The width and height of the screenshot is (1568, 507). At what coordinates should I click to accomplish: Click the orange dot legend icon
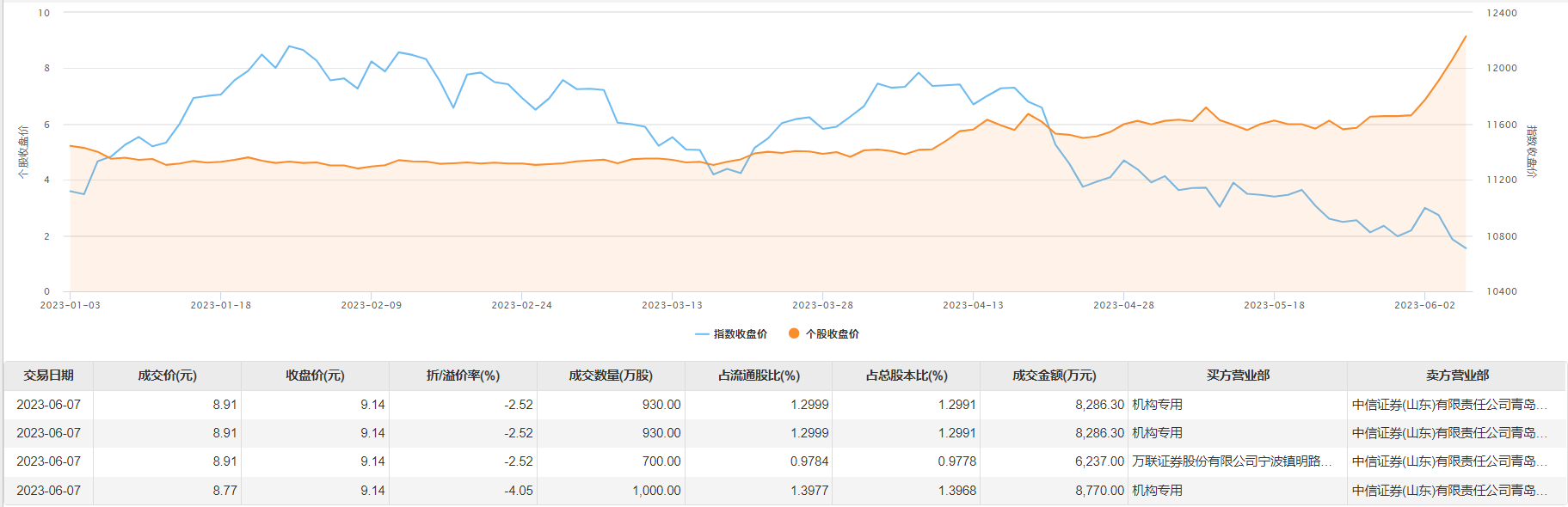click(794, 333)
